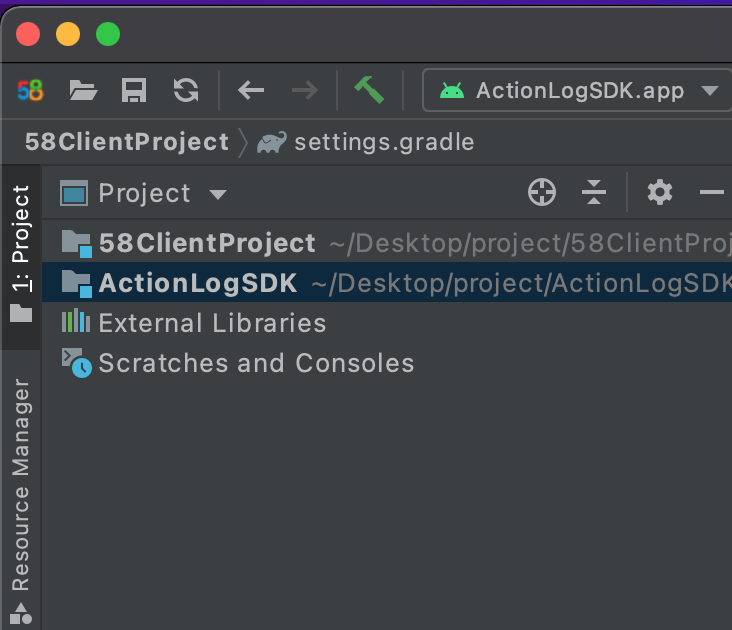Click the settings.gradle breadcrumb
This screenshot has height=630, width=732.
tap(383, 142)
